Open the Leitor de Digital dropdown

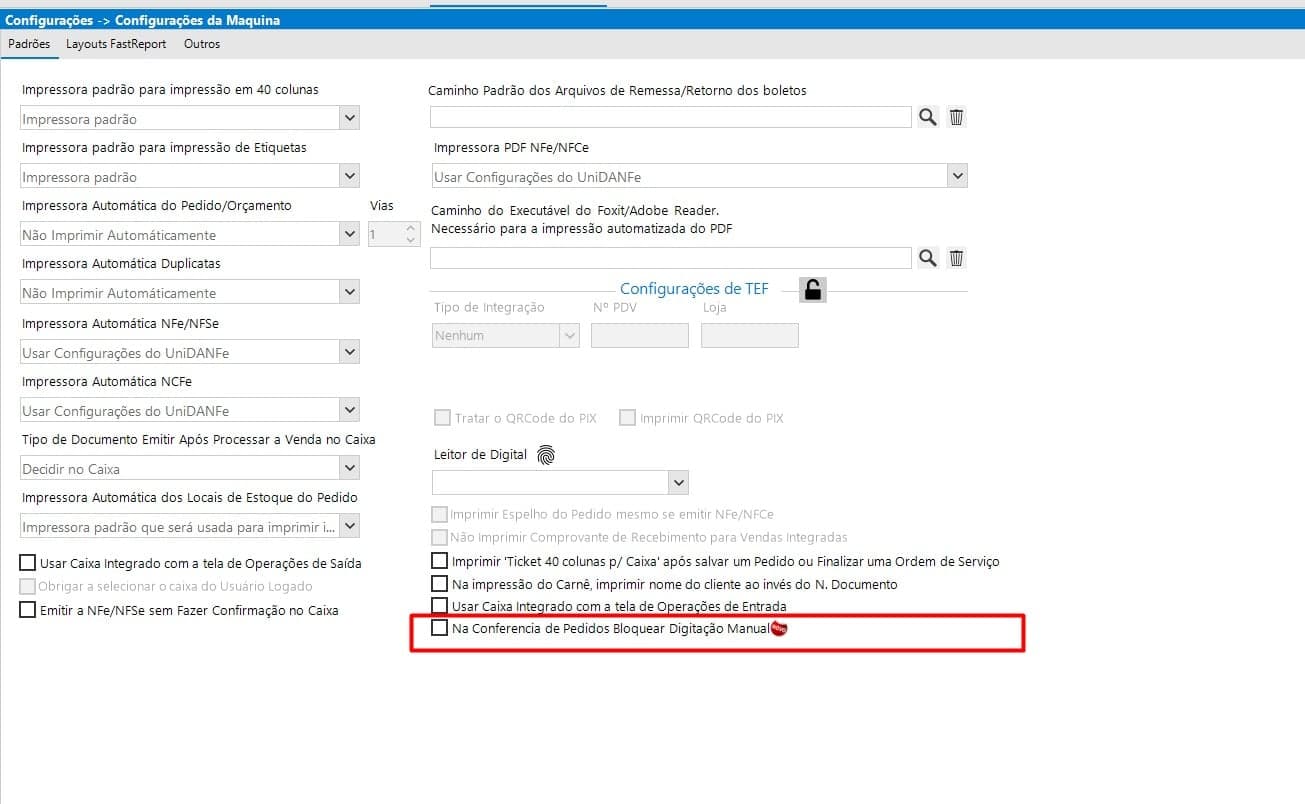point(679,482)
